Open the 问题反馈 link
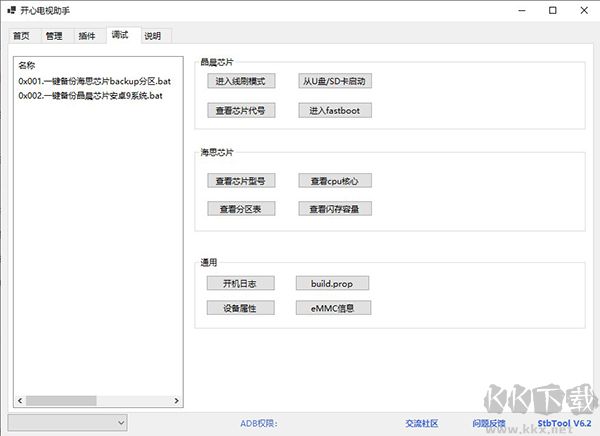The image size is (600, 436). pyautogui.click(x=489, y=423)
